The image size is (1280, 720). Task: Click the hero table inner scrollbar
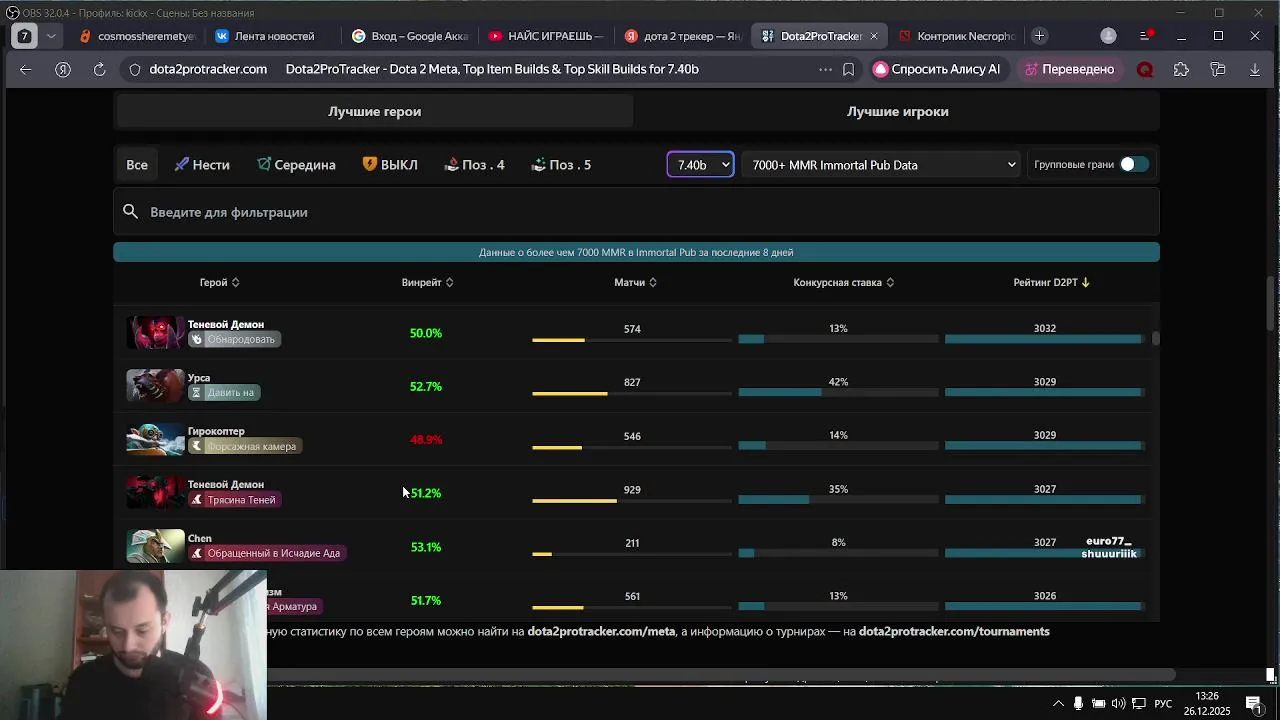point(1155,338)
